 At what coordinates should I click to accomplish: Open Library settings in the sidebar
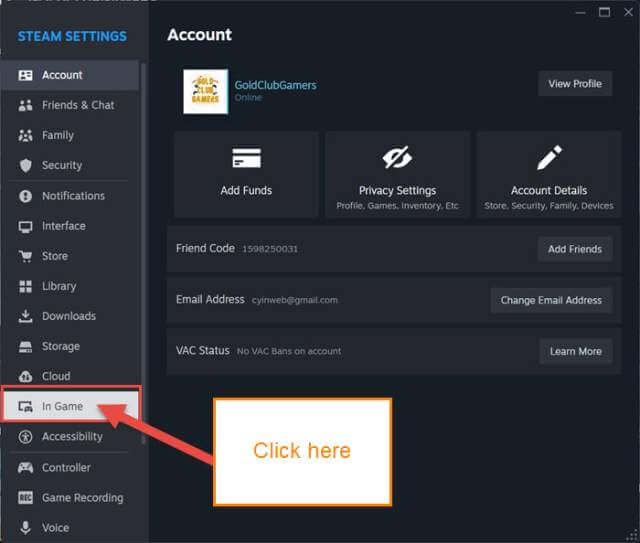point(70,286)
